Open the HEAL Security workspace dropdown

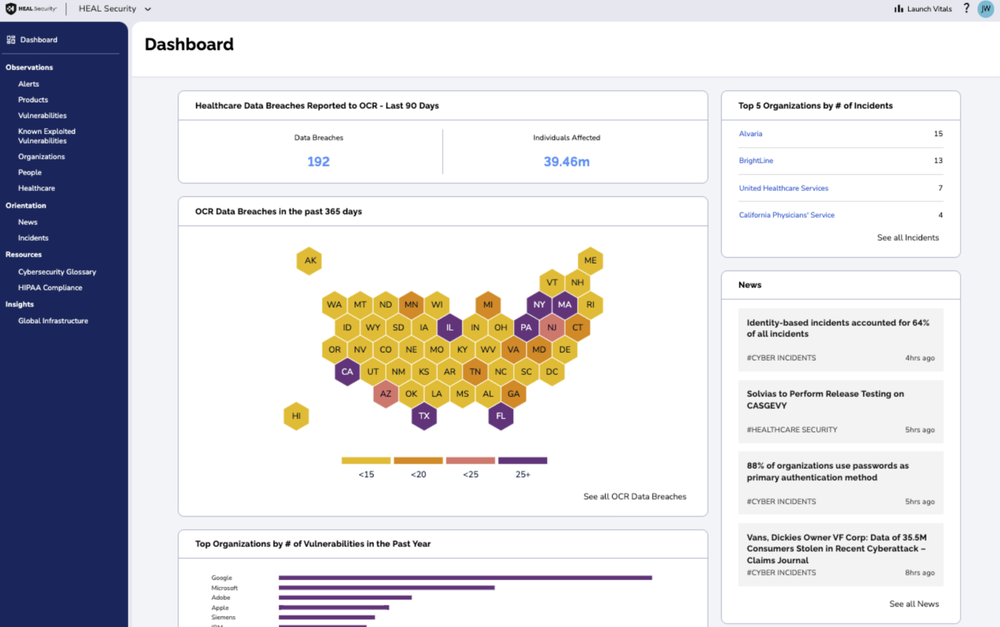coord(113,8)
